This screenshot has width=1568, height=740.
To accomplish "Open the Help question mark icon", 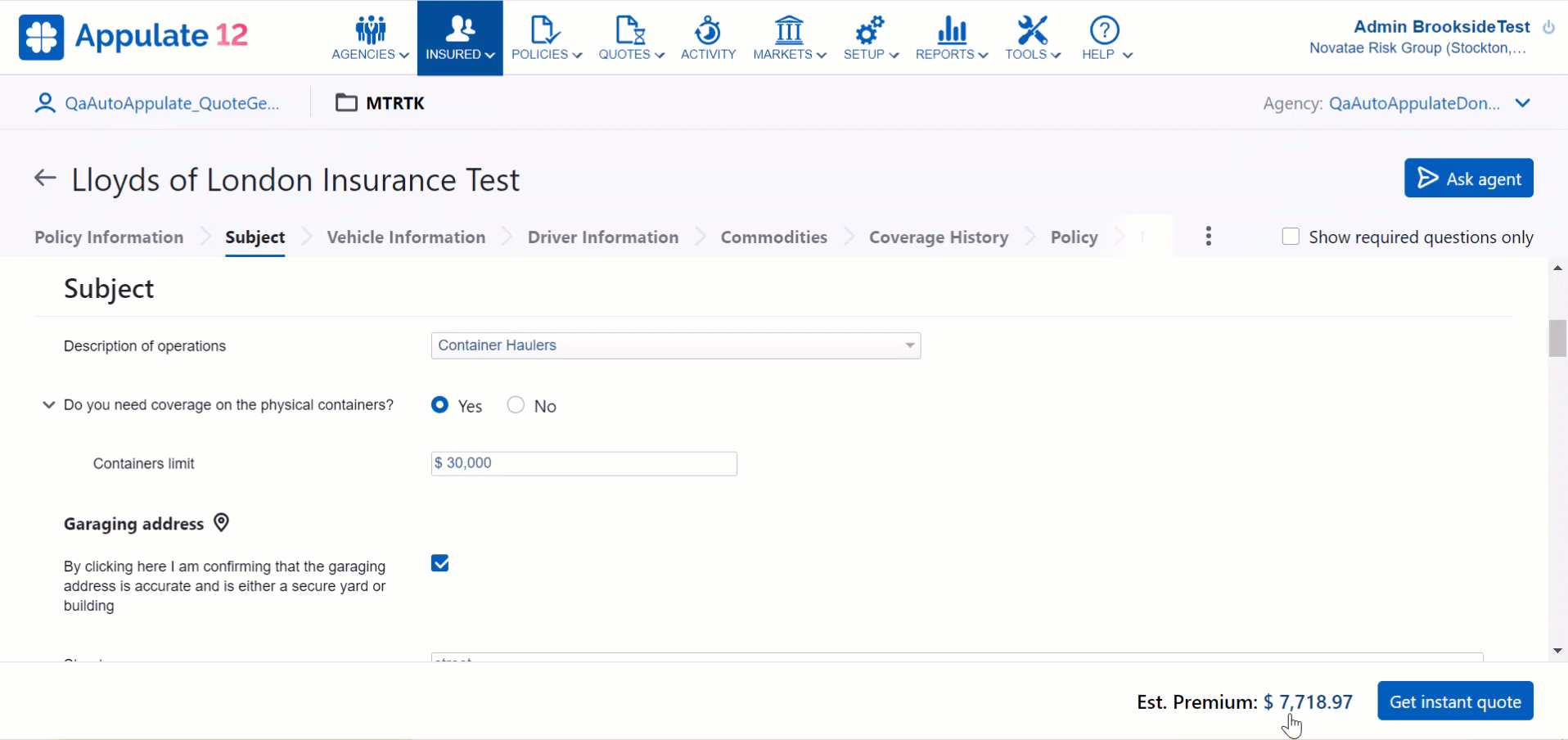I will 1105,29.
